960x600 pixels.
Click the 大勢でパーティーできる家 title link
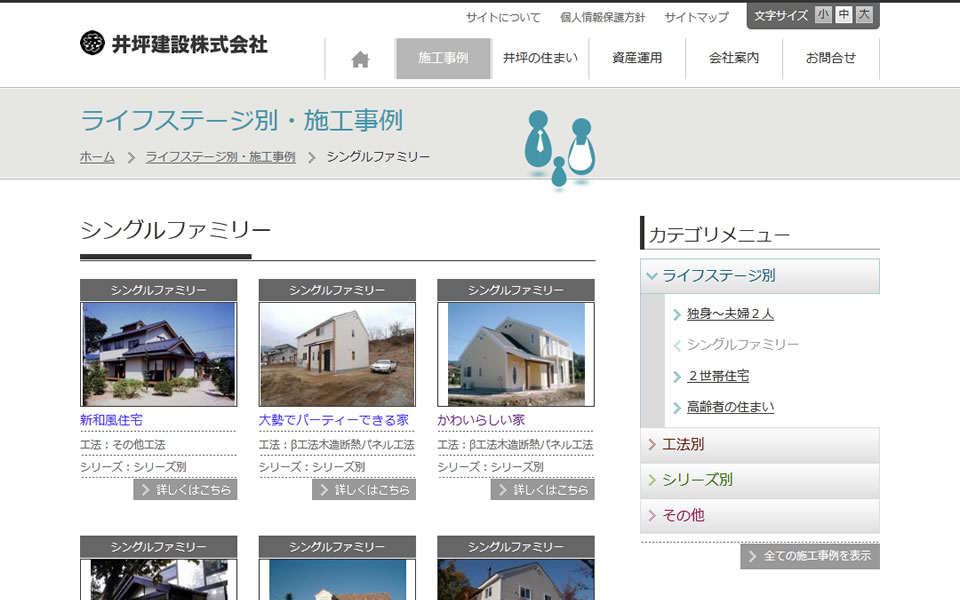pyautogui.click(x=334, y=420)
